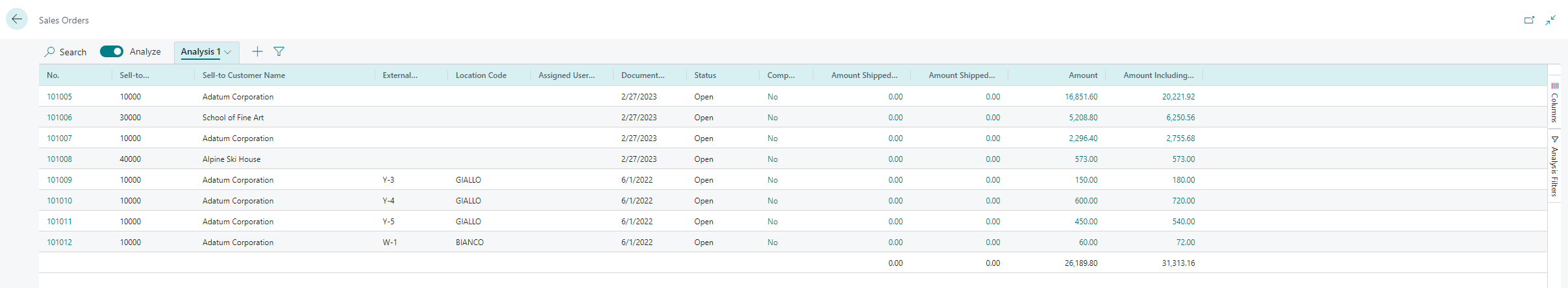
Task: Click the Sell-to Customer Name column header
Action: point(243,75)
